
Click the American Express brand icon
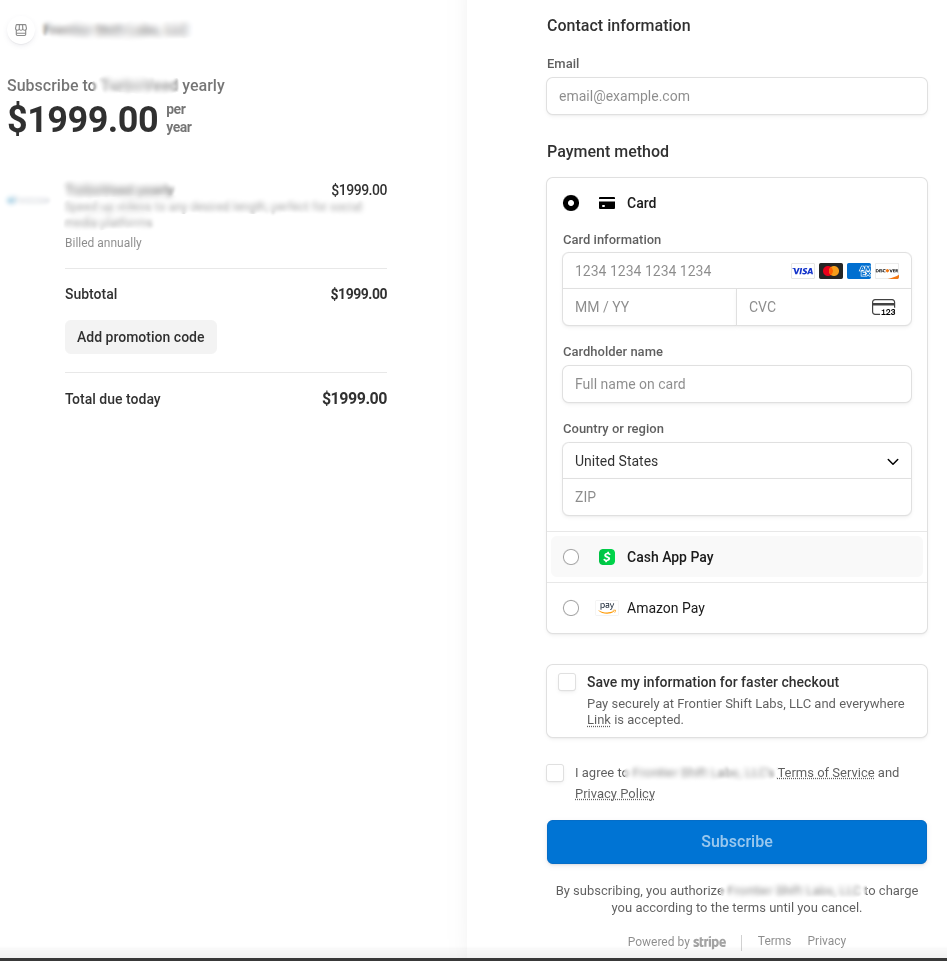858,270
